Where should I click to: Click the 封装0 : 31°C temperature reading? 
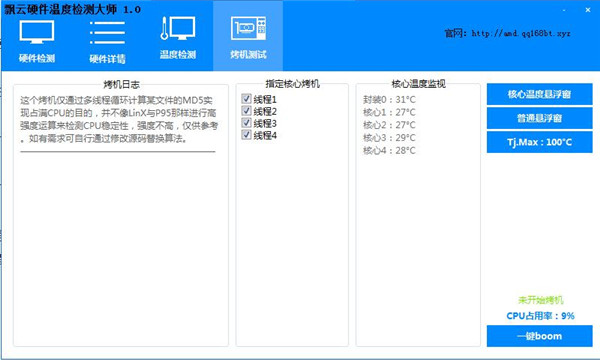coord(389,100)
